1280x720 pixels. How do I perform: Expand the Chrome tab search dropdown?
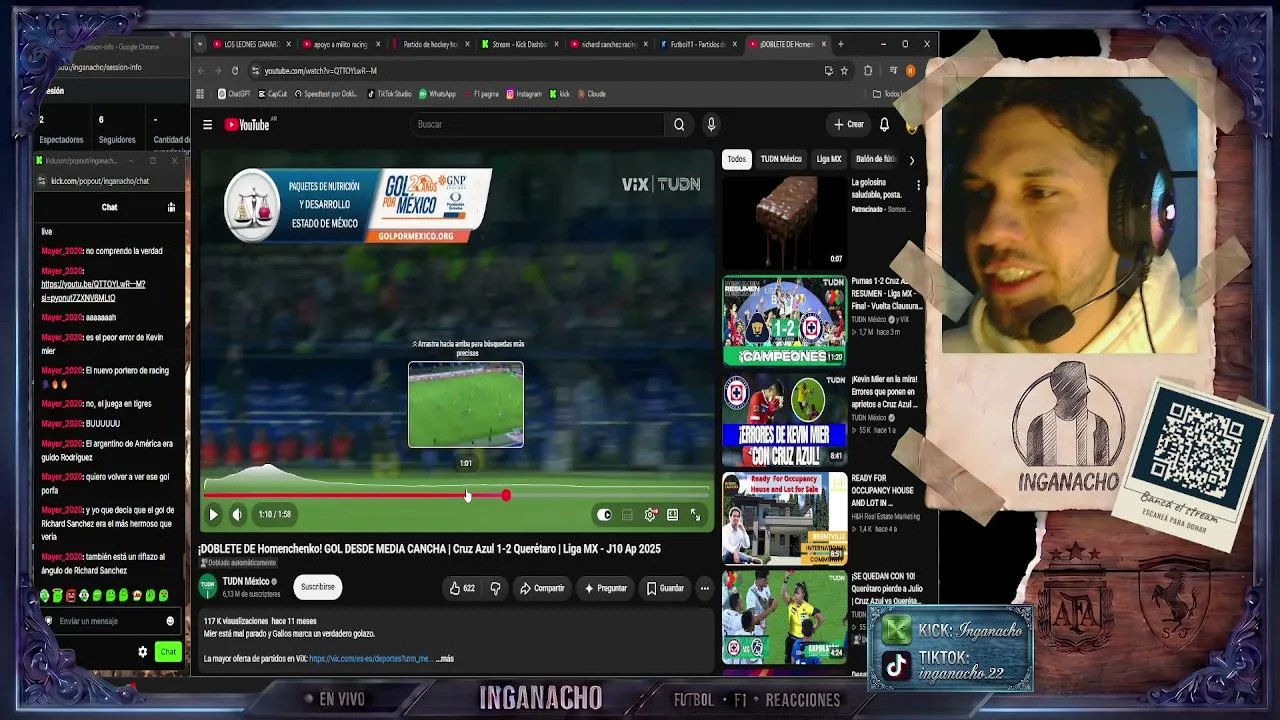pyautogui.click(x=200, y=44)
